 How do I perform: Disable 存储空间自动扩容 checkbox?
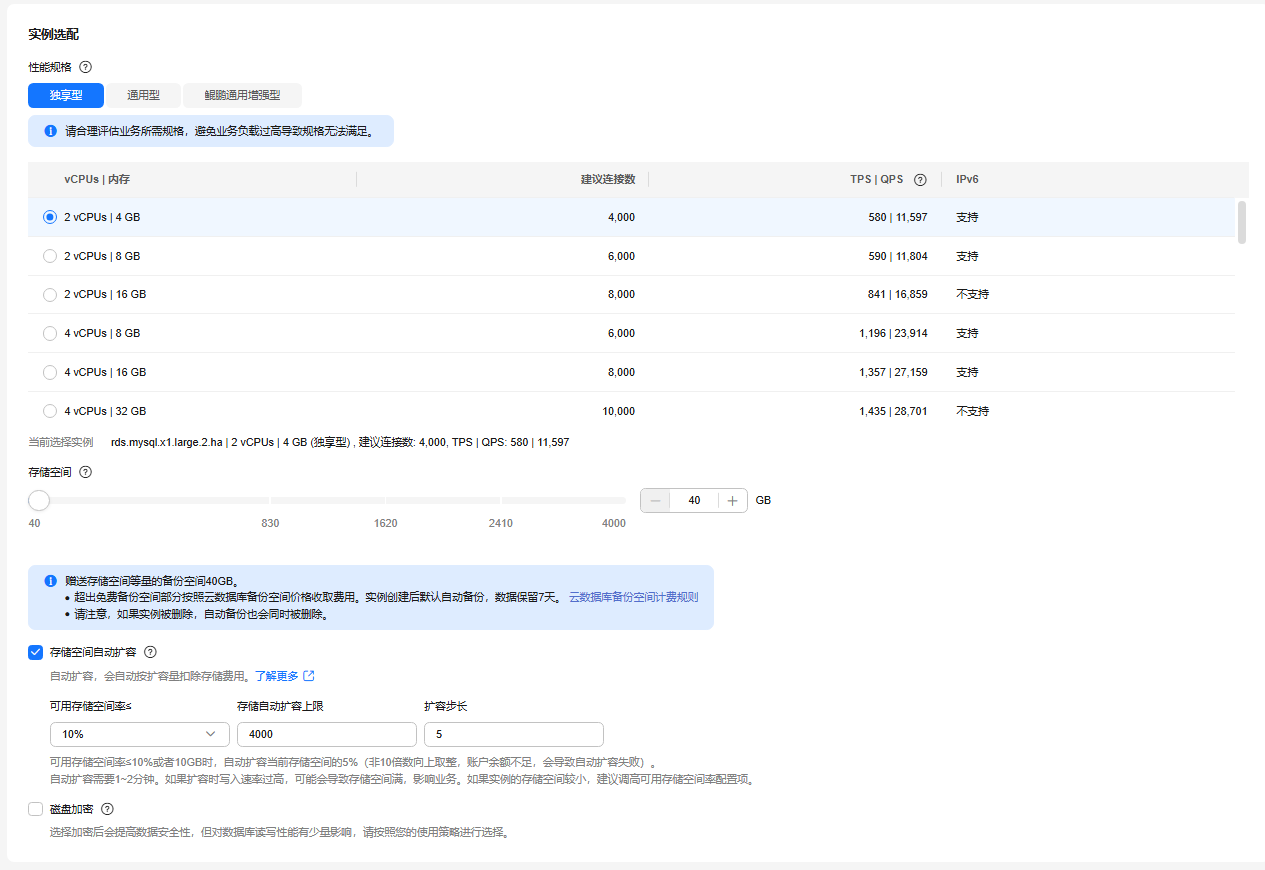(x=36, y=652)
